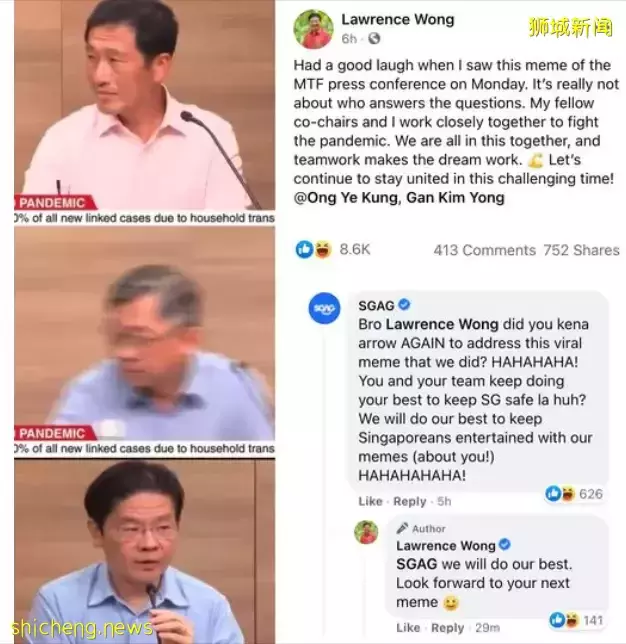
Task: Open Lawrence Wong's profile picture in post header
Action: [313, 29]
